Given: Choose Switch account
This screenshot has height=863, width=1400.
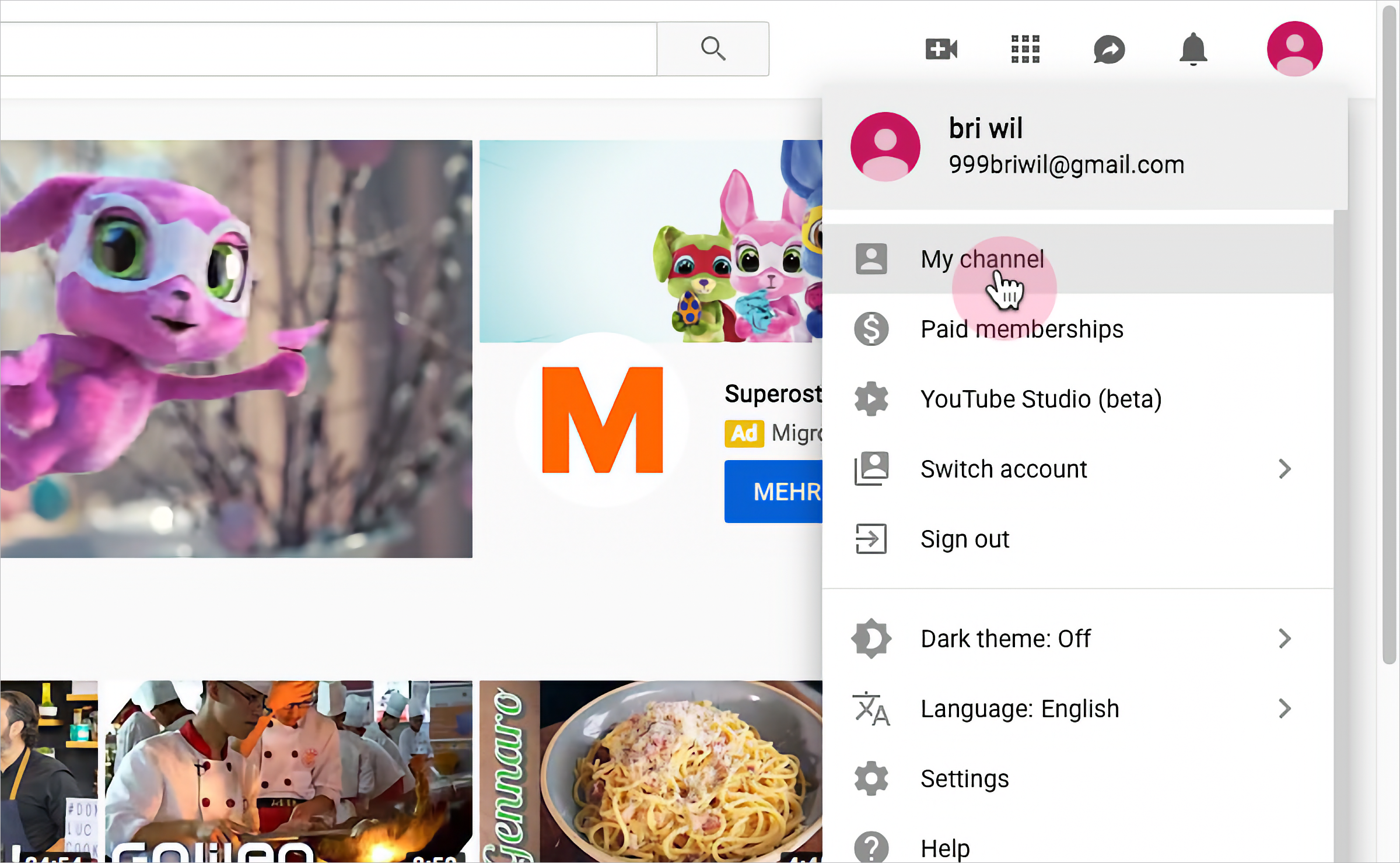Looking at the screenshot, I should (x=1078, y=469).
